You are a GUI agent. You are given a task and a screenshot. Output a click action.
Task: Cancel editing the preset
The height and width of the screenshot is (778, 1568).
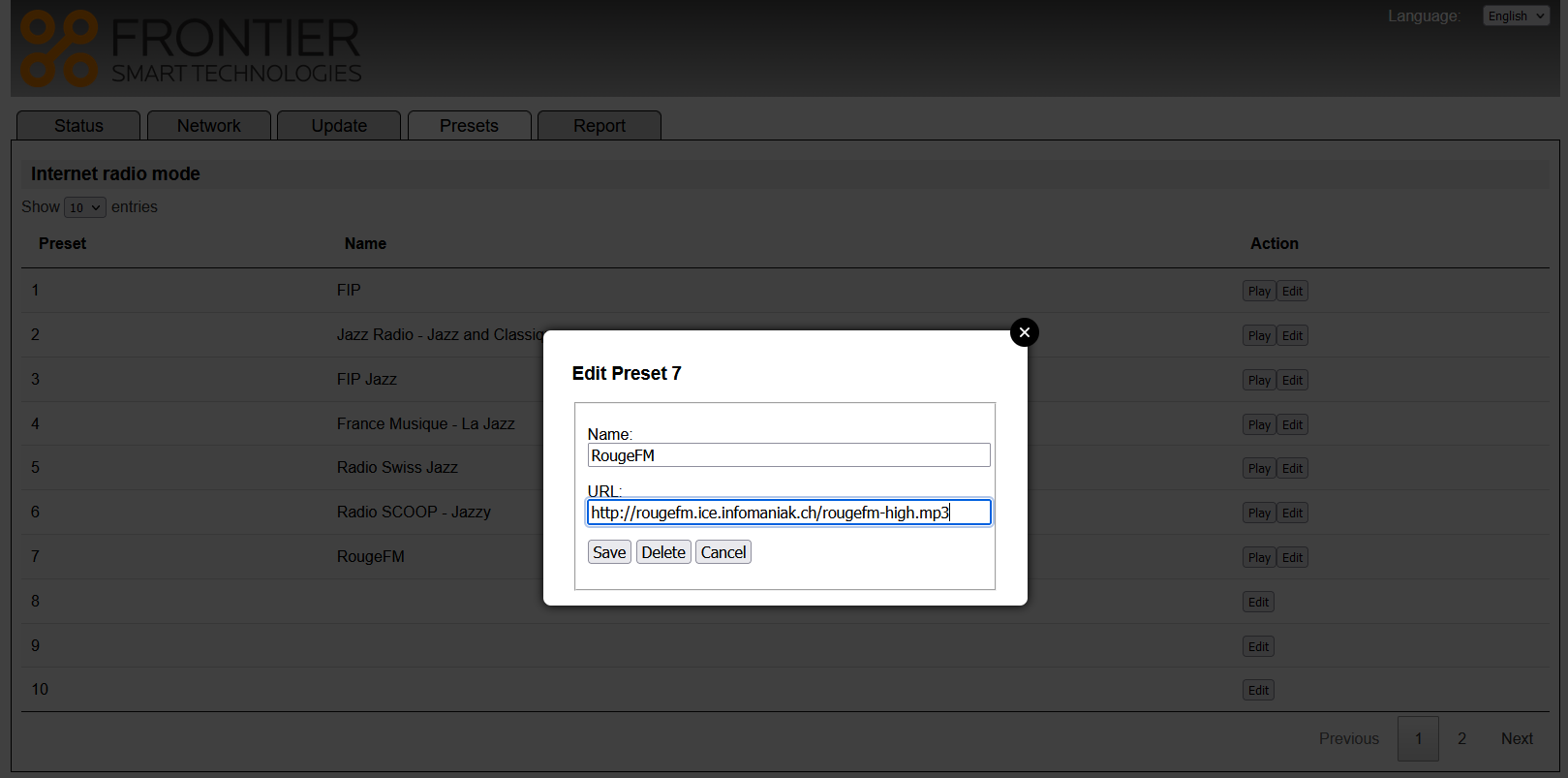(723, 552)
